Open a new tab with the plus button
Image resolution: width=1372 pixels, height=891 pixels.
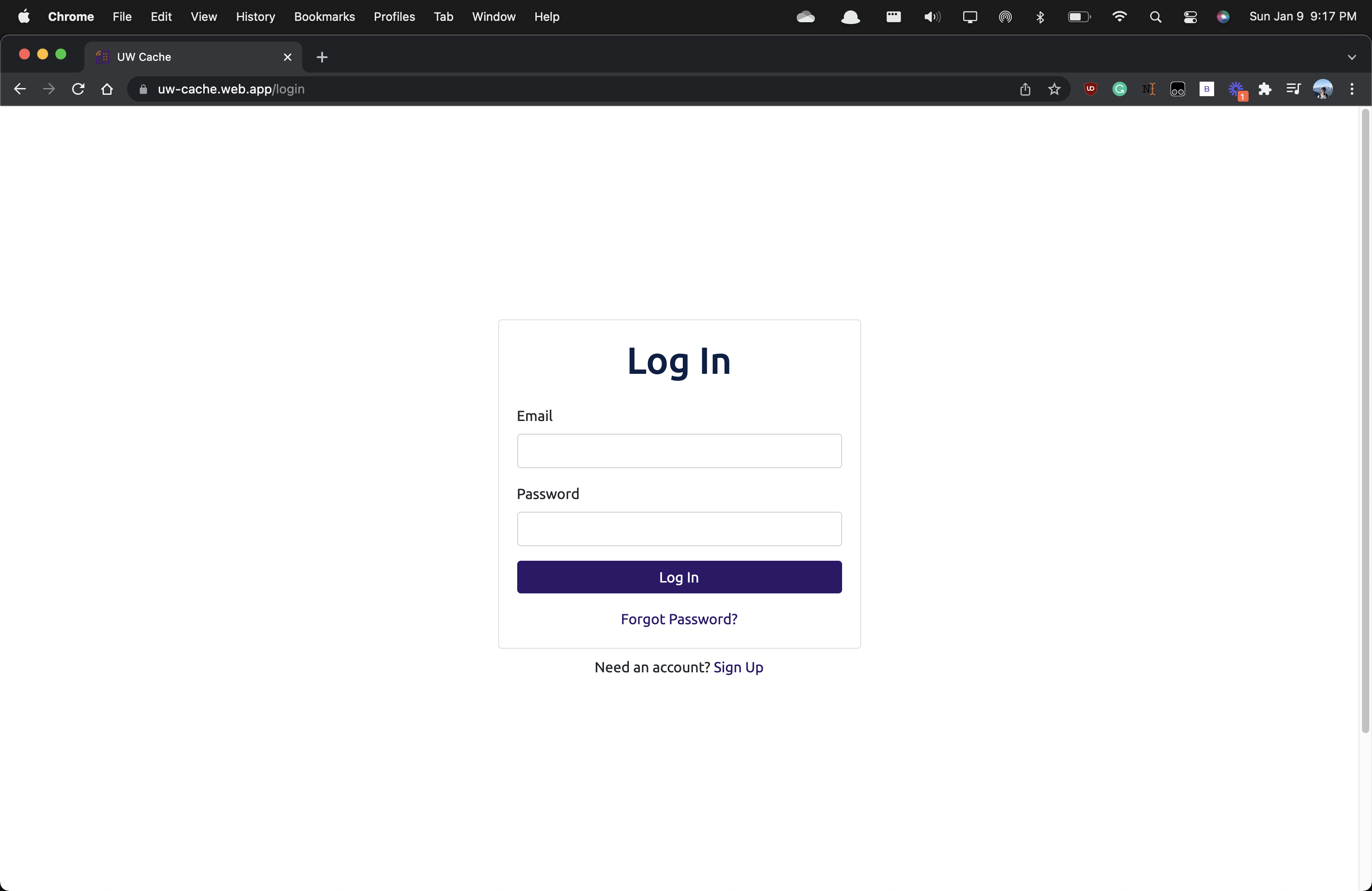pyautogui.click(x=322, y=57)
